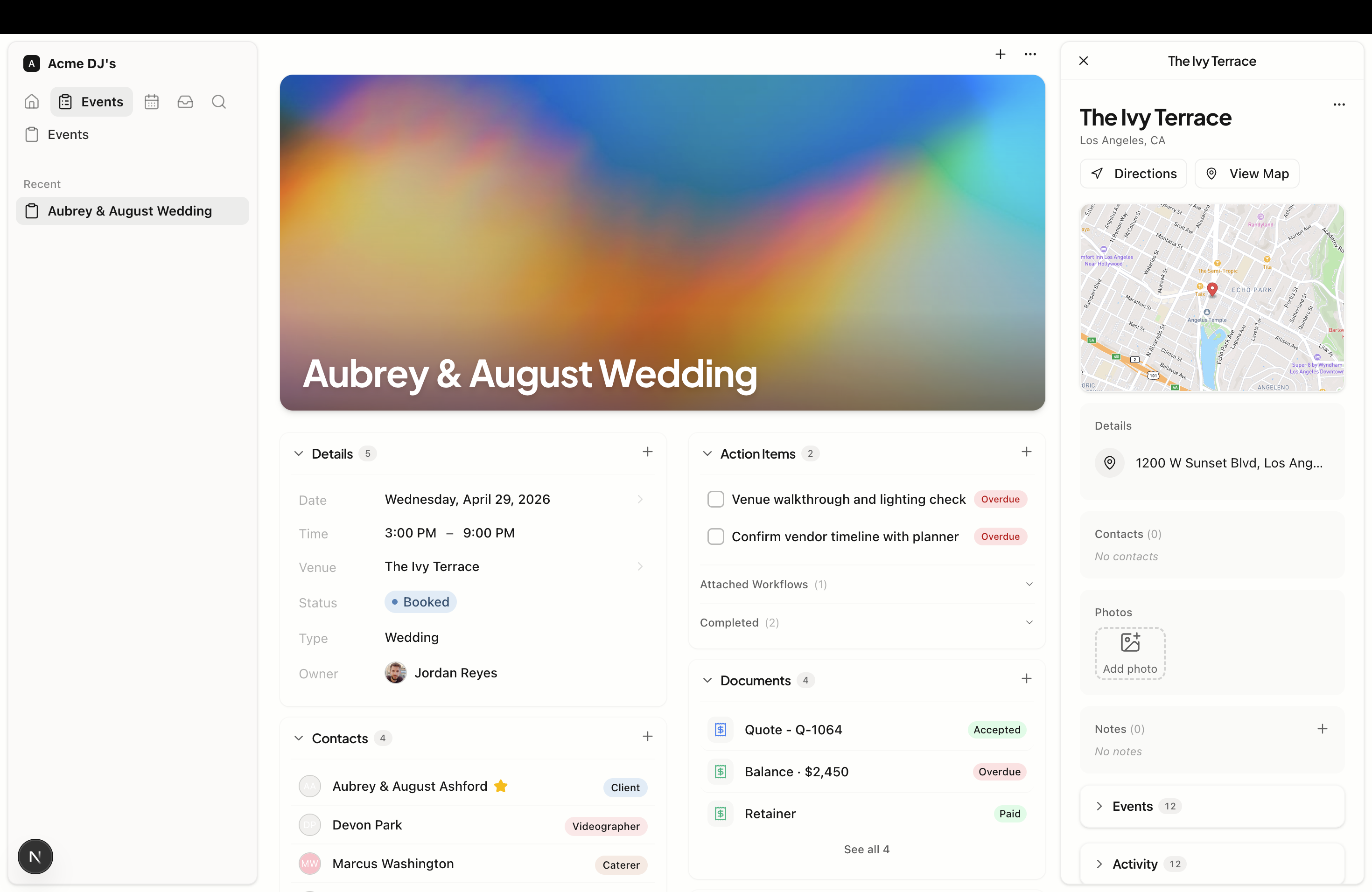Expand the Events section in venue panel
The width and height of the screenshot is (1372, 892).
[1212, 806]
